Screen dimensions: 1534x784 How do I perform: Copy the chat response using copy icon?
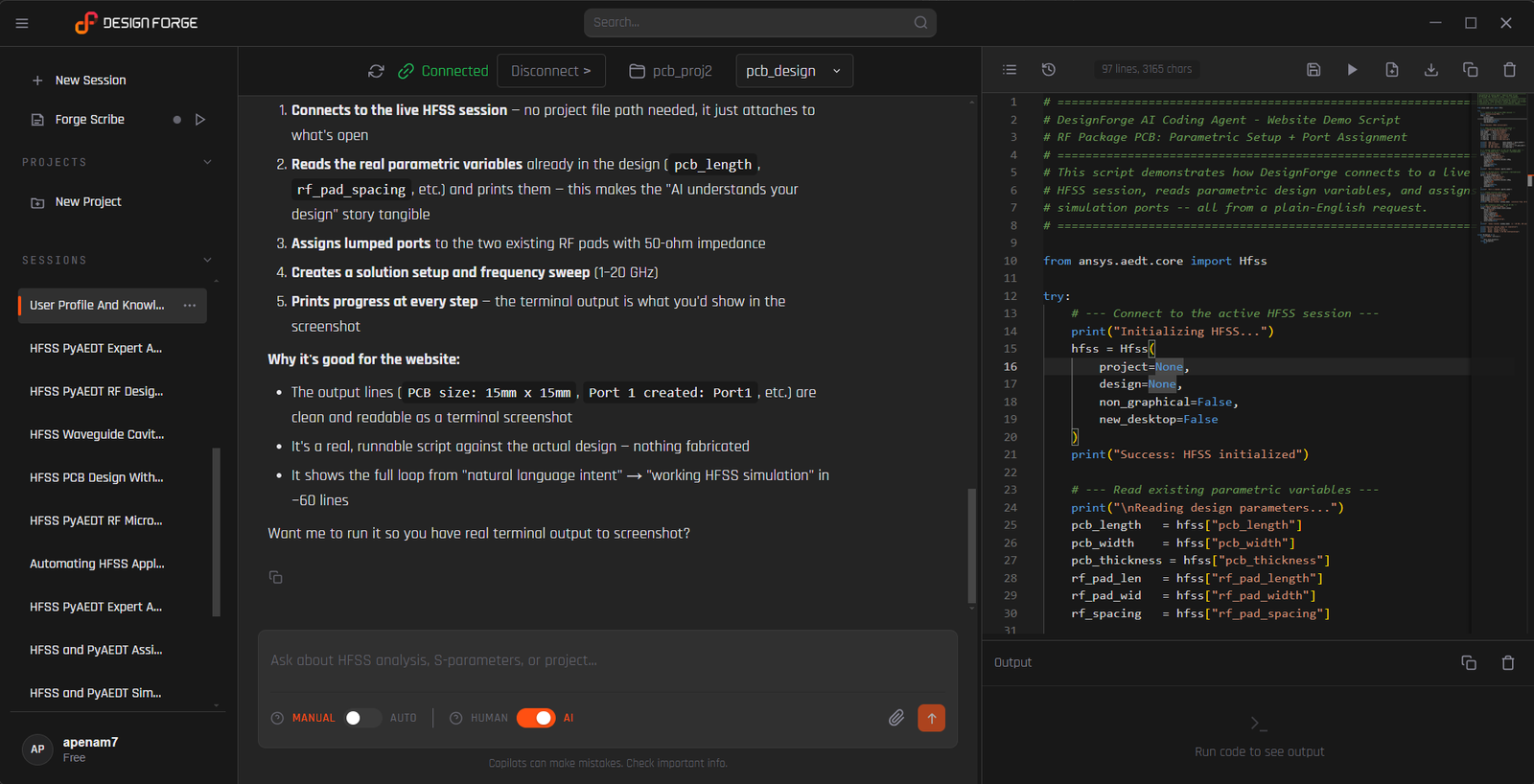point(276,577)
